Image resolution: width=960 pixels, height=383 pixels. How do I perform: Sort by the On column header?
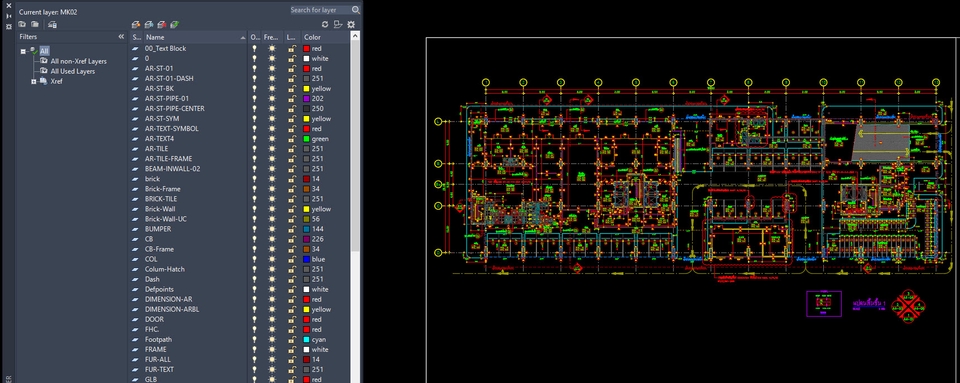[x=255, y=37]
